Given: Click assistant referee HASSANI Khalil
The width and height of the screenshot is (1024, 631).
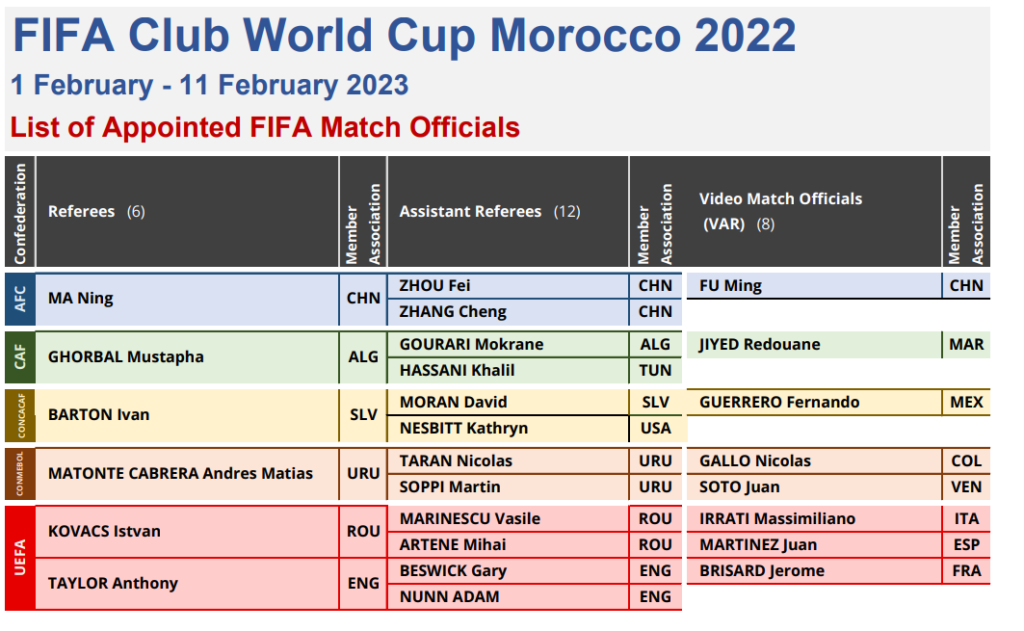Looking at the screenshot, I should [457, 370].
